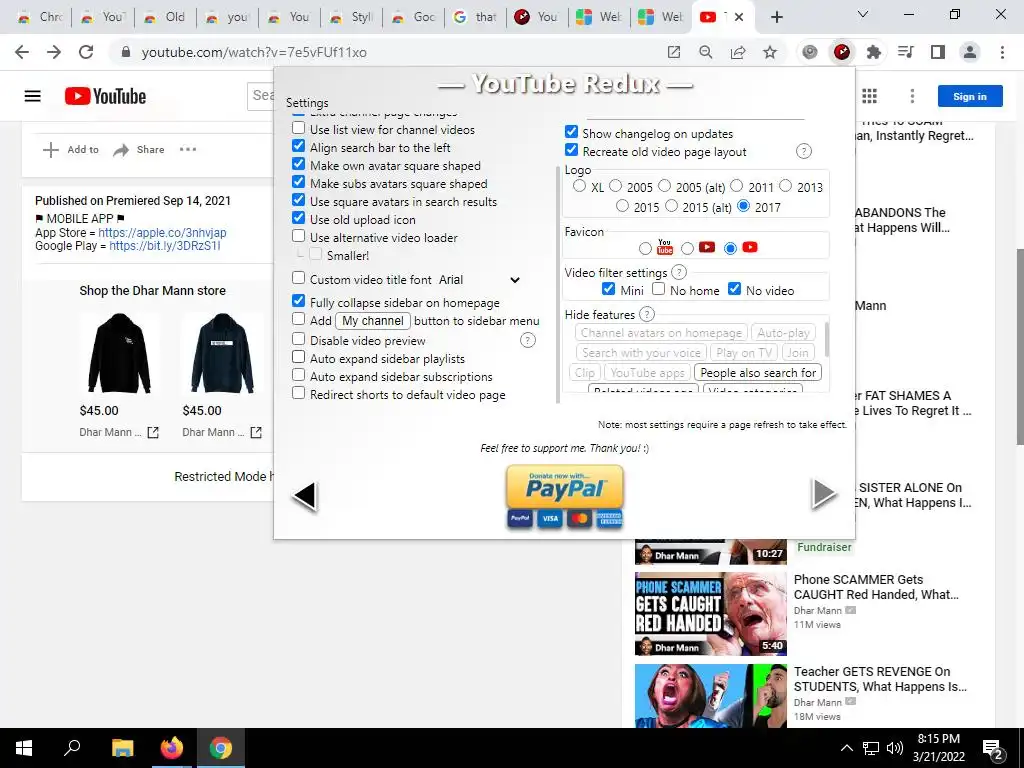
Task: Uncheck Show changelog on updates
Action: click(x=571, y=132)
